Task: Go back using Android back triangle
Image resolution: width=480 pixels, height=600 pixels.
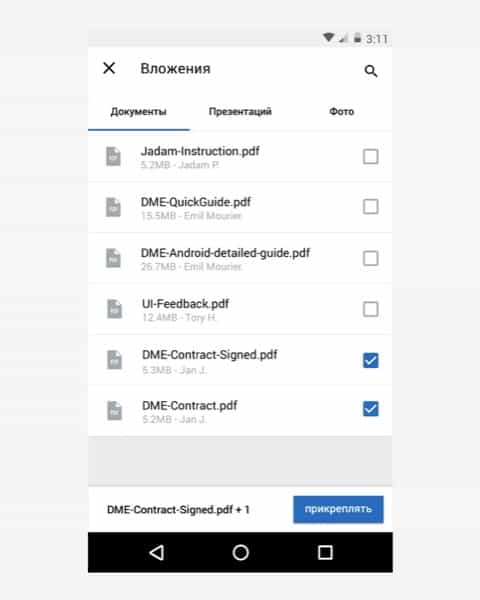Action: point(157,553)
